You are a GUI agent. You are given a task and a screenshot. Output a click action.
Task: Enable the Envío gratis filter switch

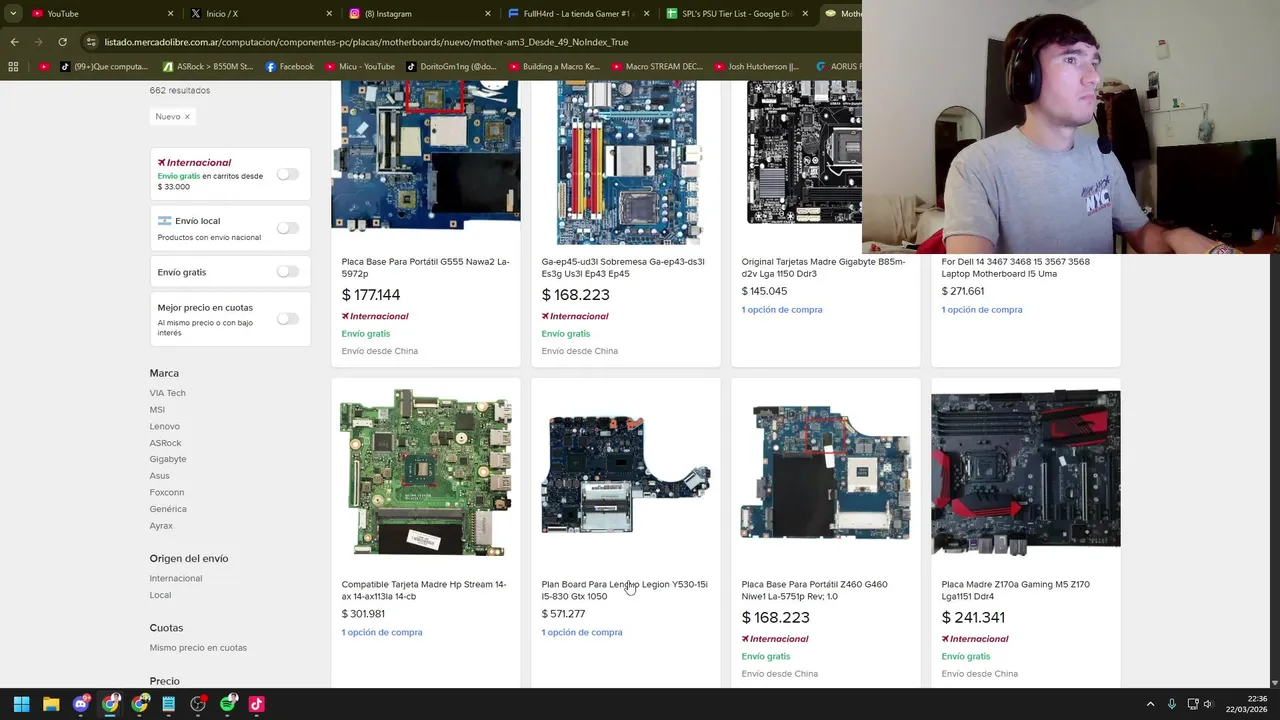click(x=288, y=271)
